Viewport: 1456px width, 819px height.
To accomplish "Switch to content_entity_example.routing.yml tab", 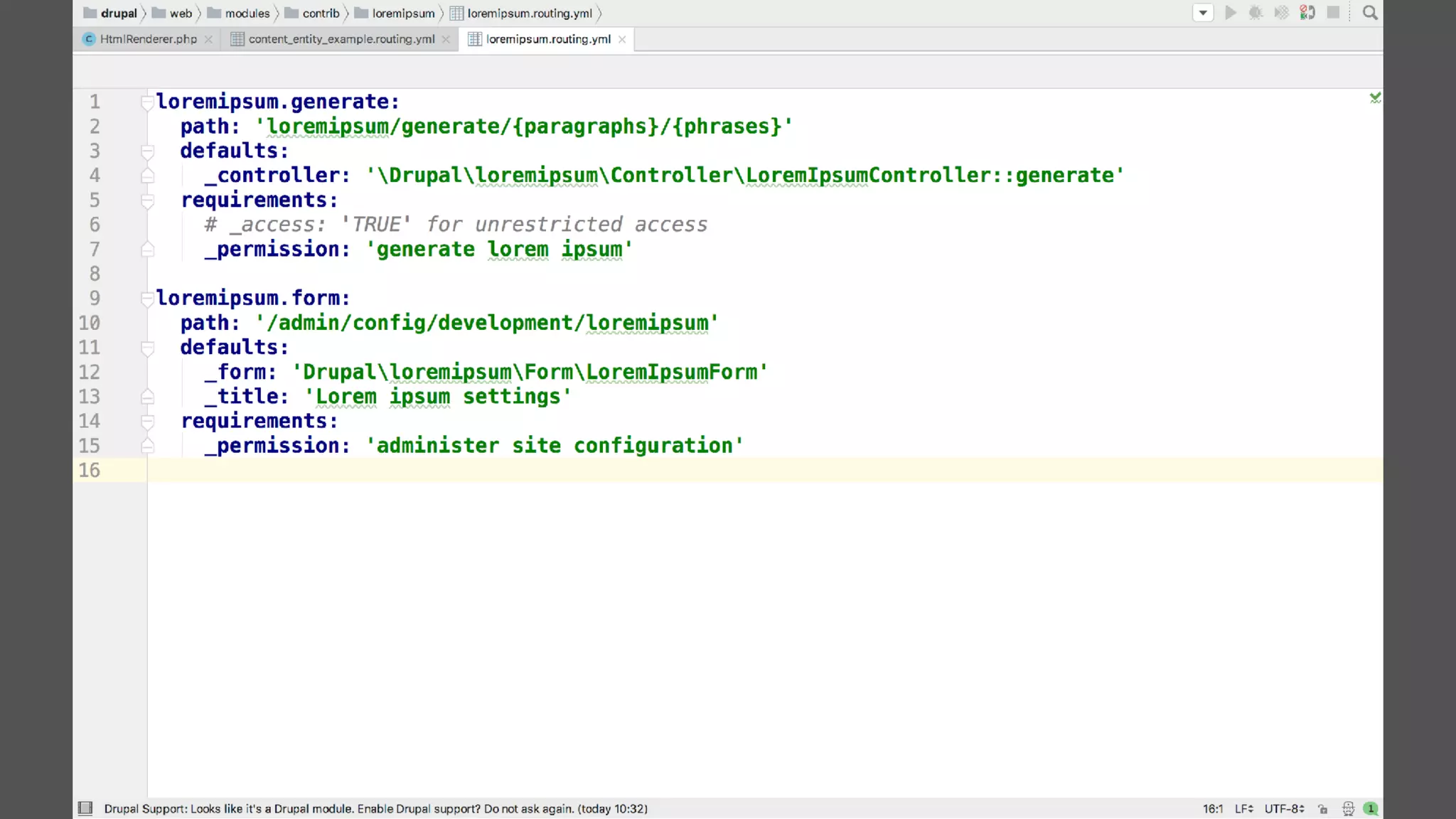I will point(341,39).
